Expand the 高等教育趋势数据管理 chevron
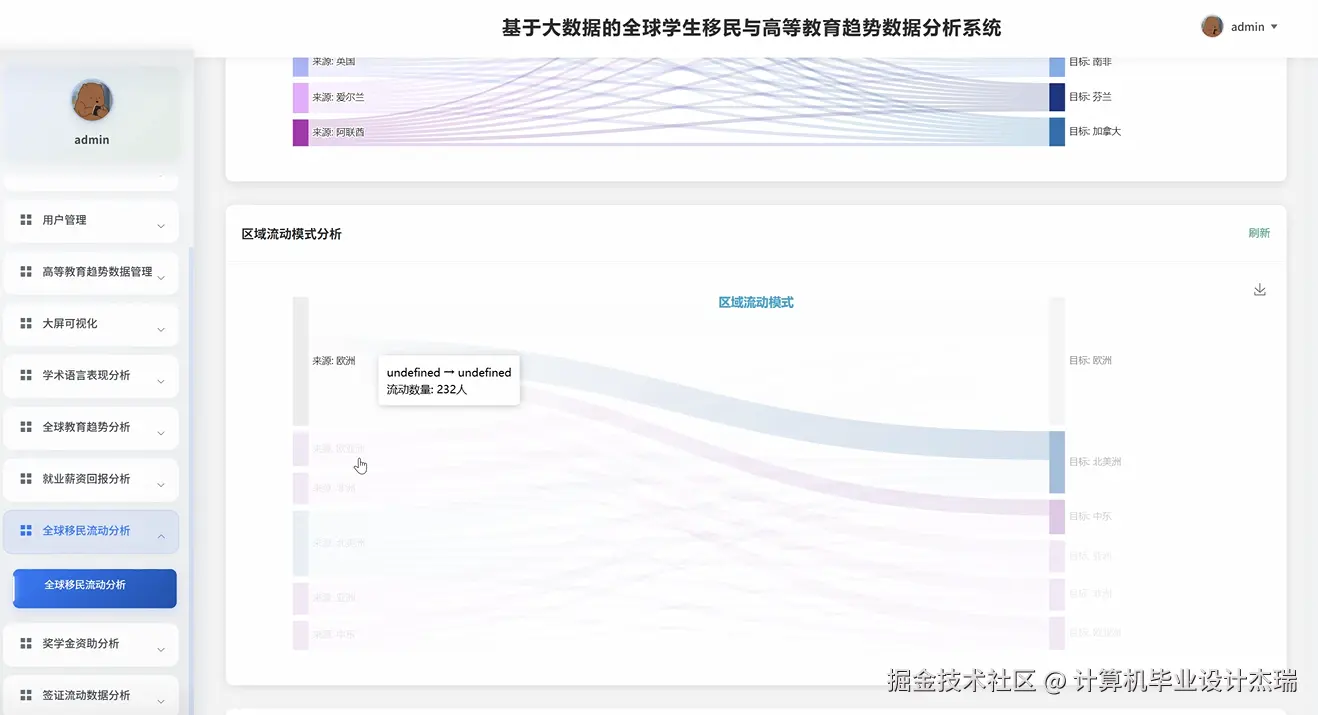 point(161,278)
